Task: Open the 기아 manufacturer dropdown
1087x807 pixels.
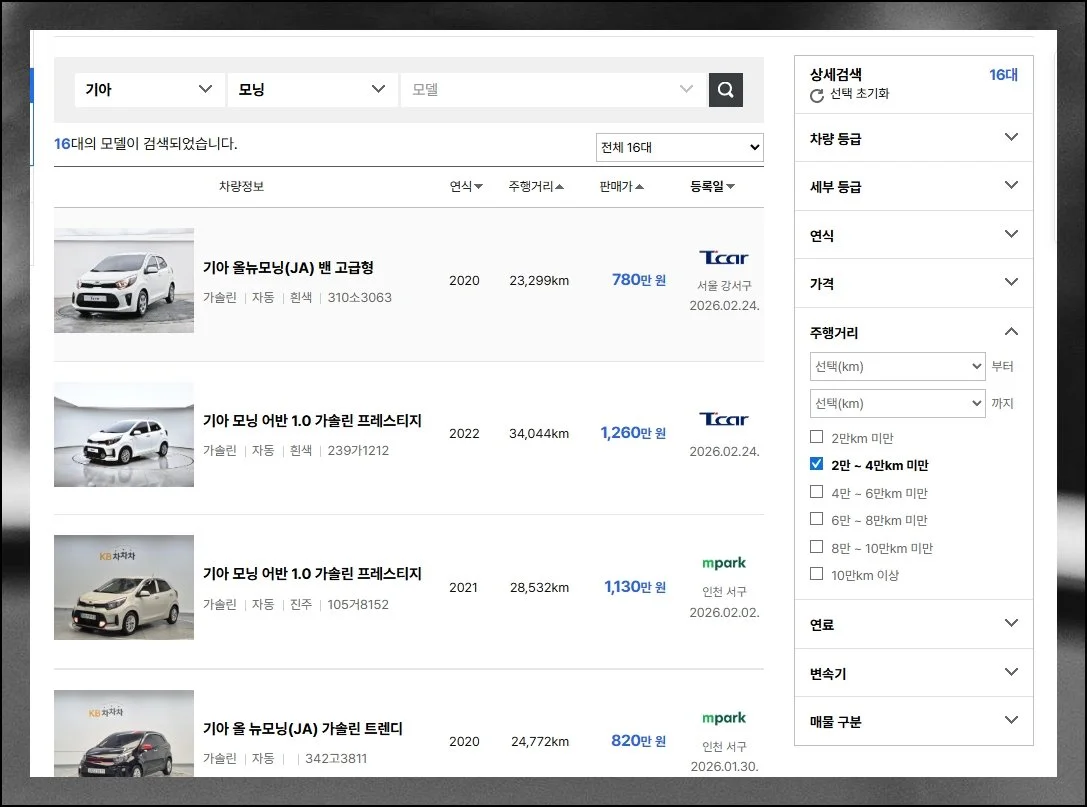Action: [x=148, y=89]
